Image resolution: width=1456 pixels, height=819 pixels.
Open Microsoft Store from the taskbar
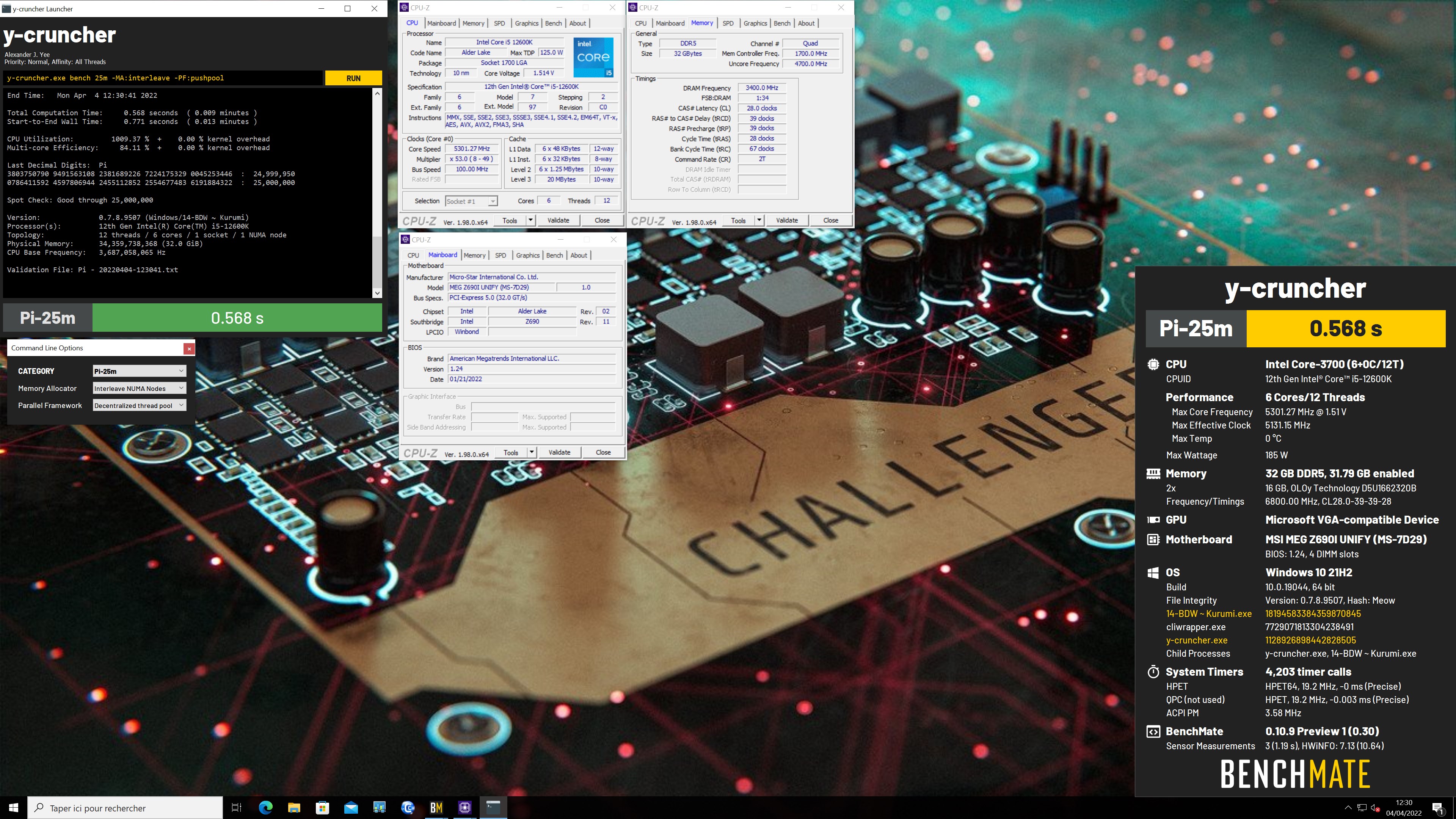point(322,808)
